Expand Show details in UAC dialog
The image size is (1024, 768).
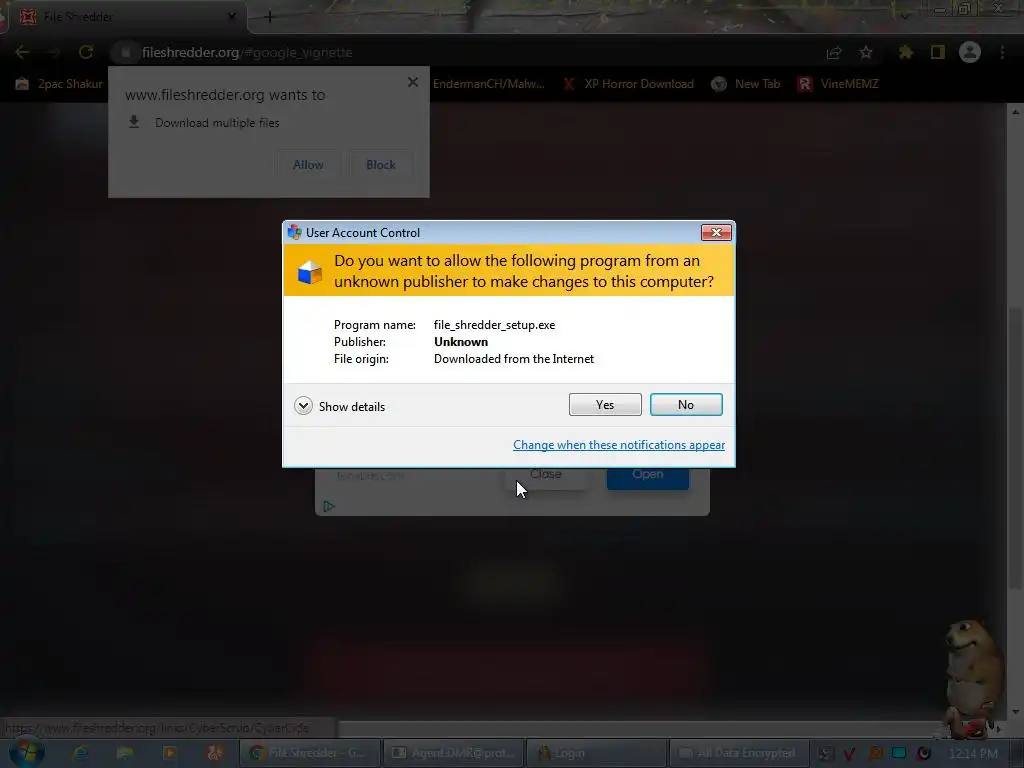[x=340, y=406]
